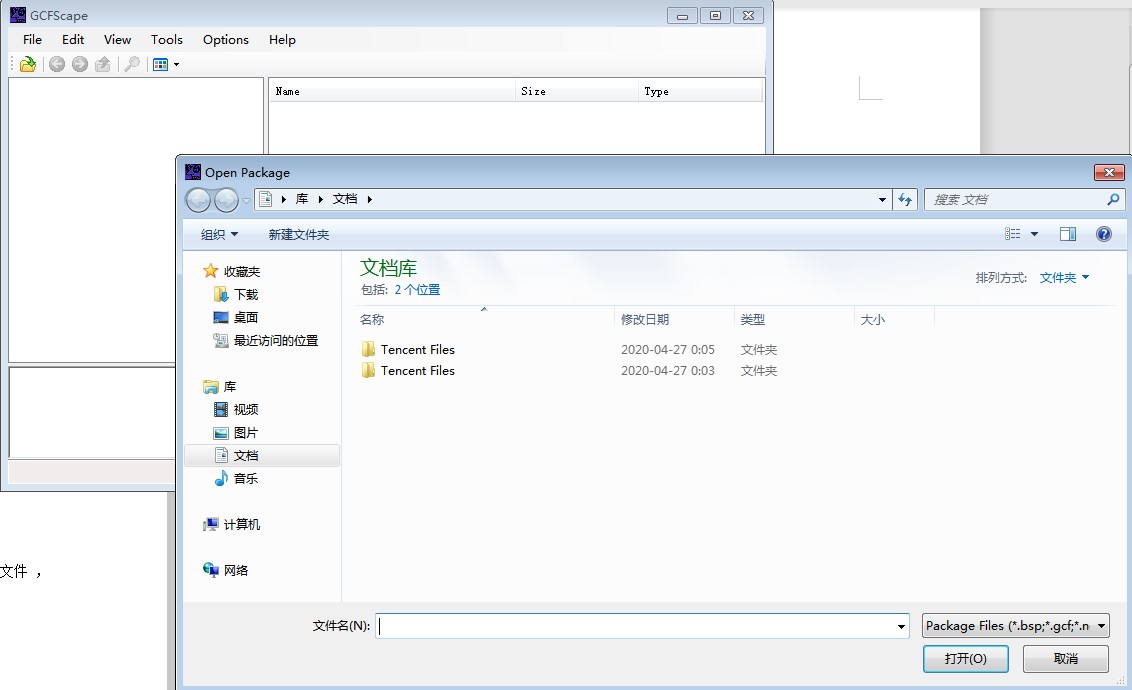Close the Open Package dialog
The image size is (1132, 690).
[1109, 172]
